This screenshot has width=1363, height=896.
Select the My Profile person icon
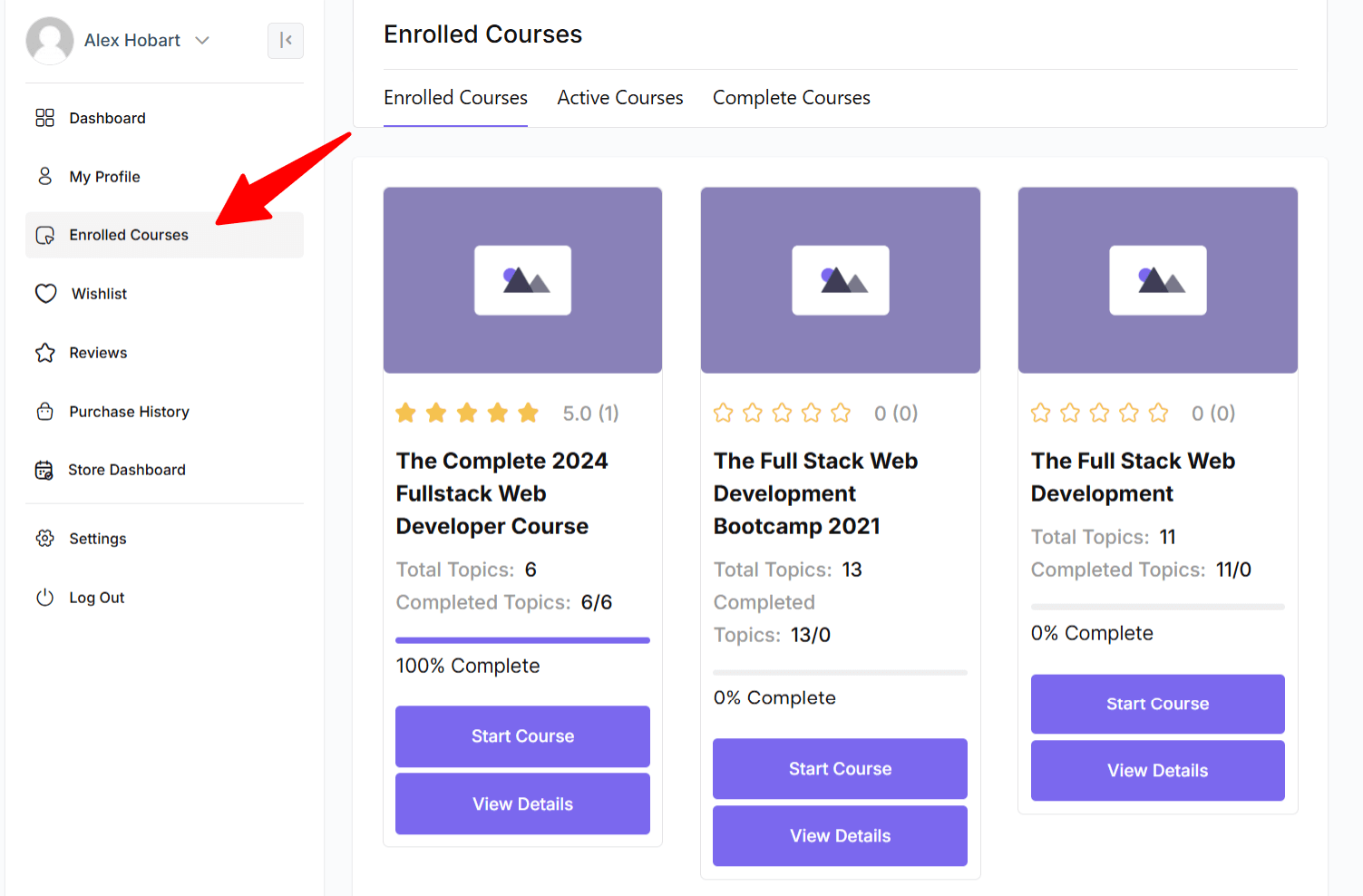[45, 176]
